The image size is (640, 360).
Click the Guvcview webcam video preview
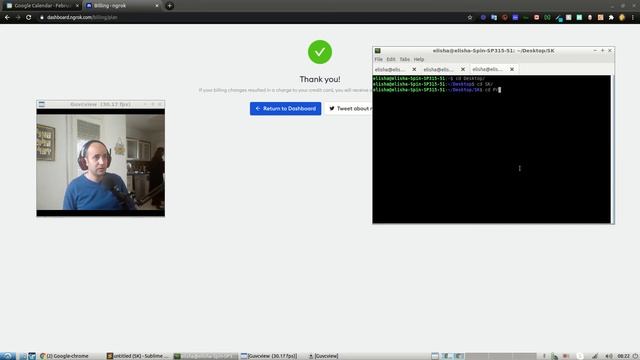coord(100,162)
